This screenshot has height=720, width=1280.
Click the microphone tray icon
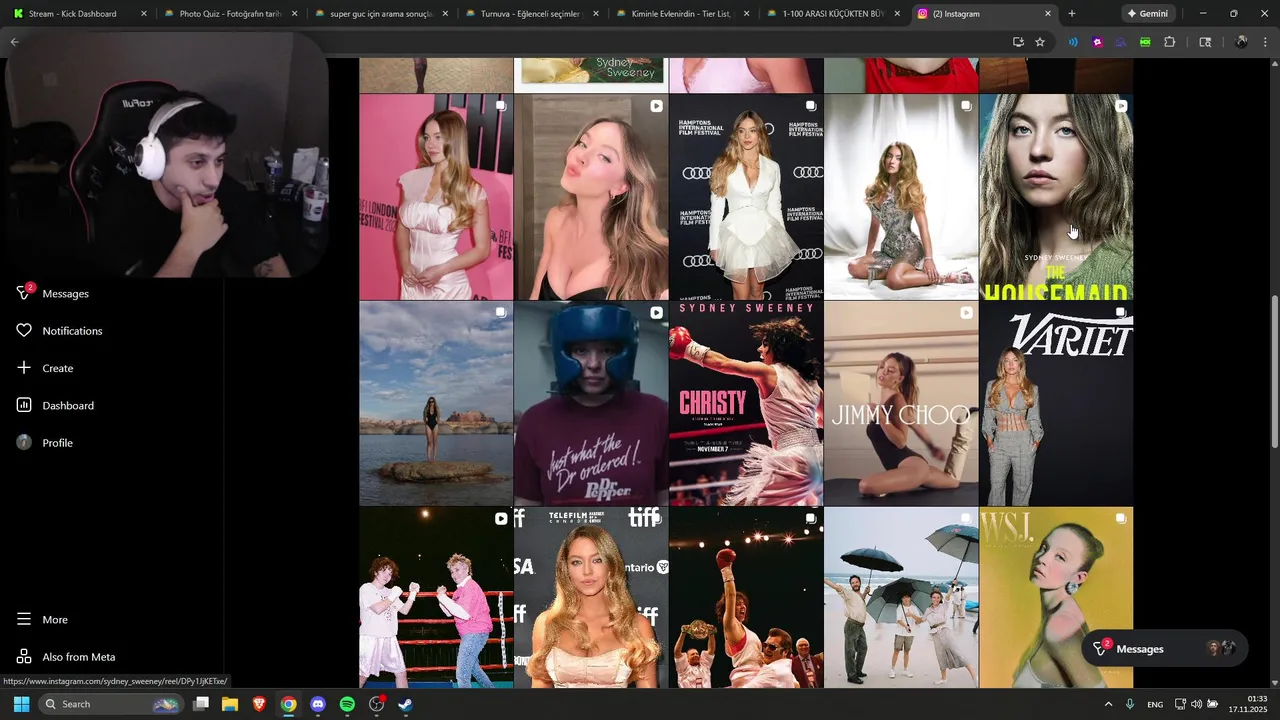[1130, 704]
